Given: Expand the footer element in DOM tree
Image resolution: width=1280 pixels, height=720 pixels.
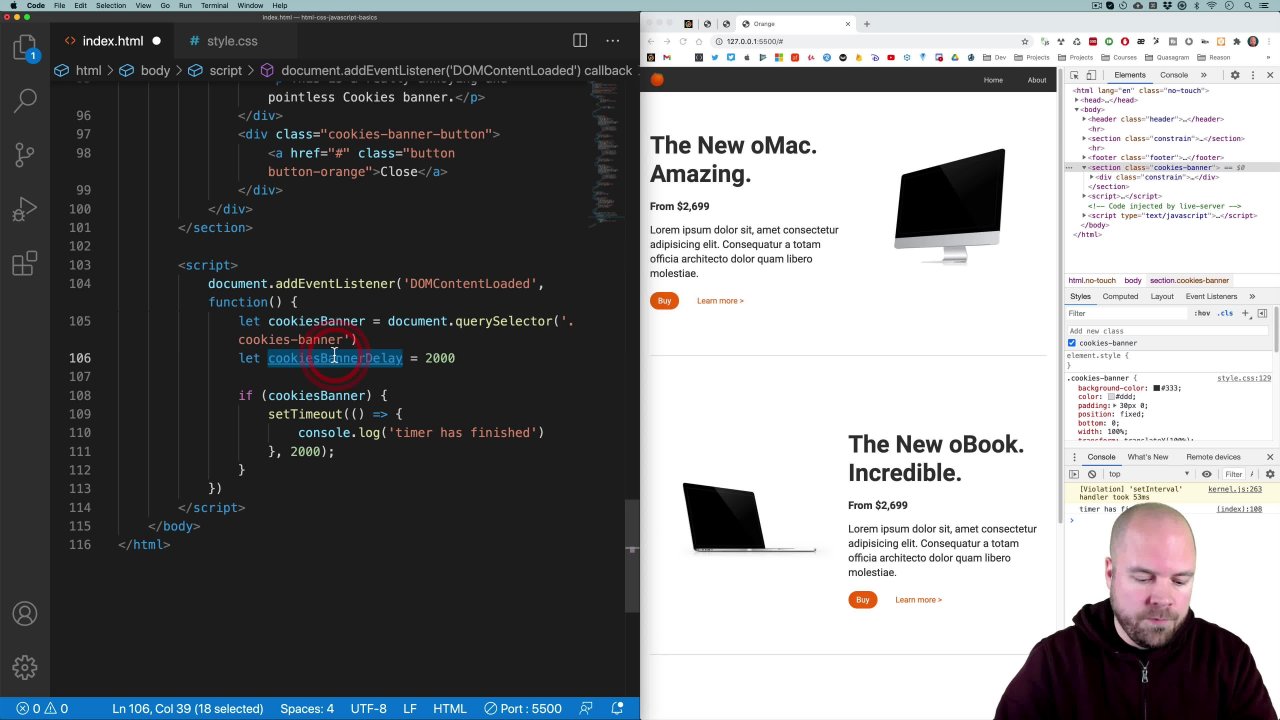Looking at the screenshot, I should 1085,157.
